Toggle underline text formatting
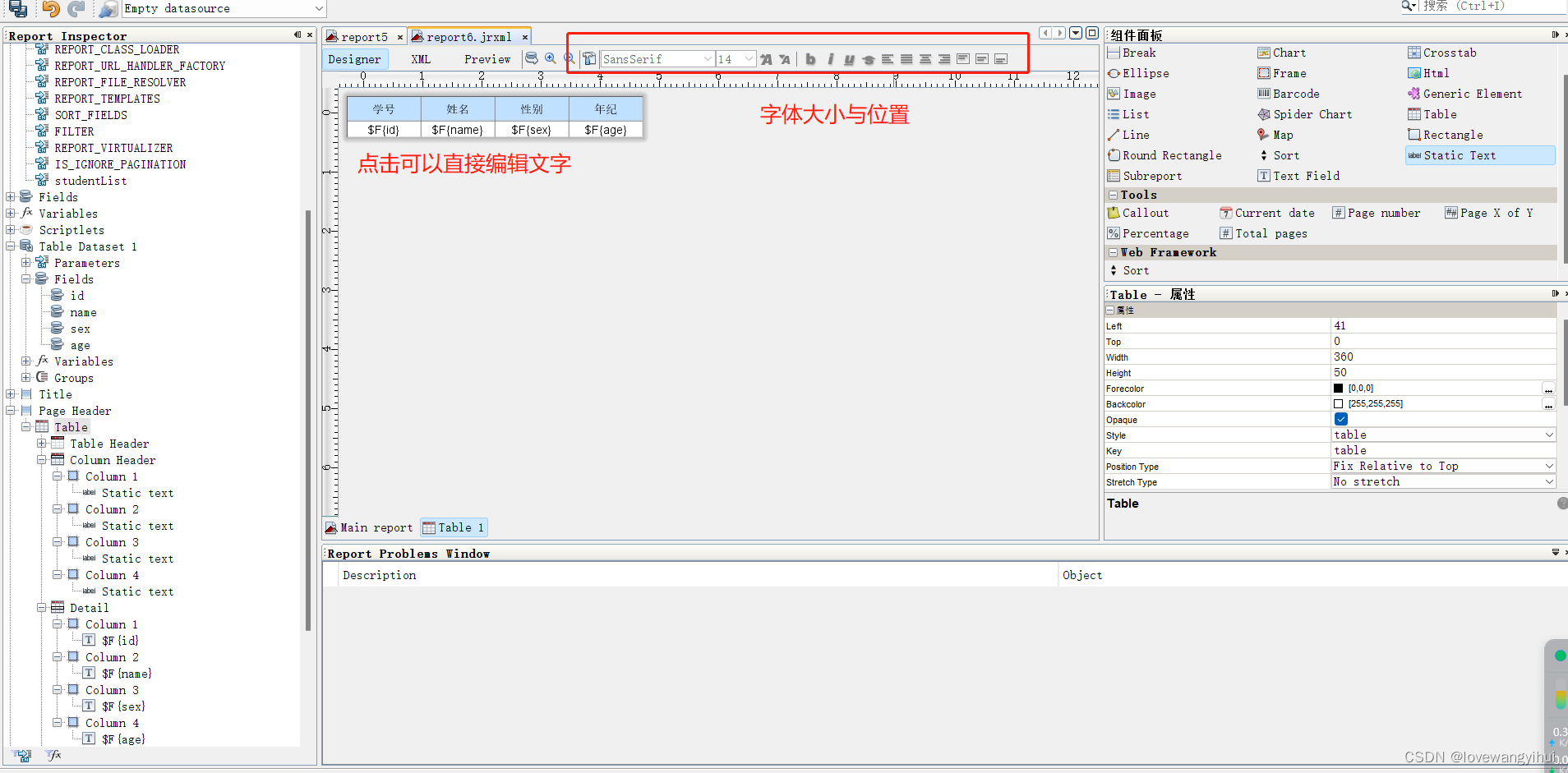 click(849, 59)
